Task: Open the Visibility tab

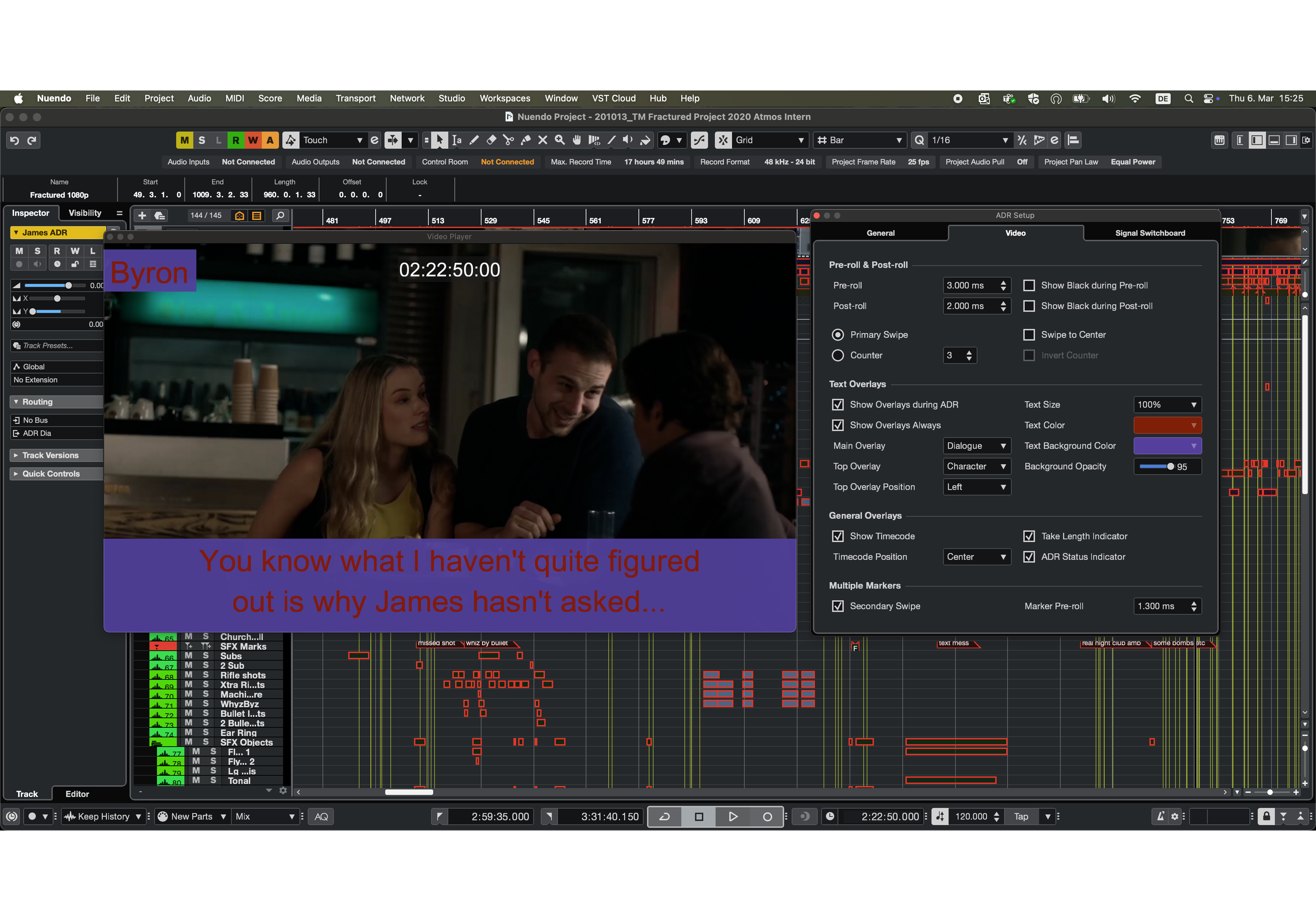Action: coord(85,213)
